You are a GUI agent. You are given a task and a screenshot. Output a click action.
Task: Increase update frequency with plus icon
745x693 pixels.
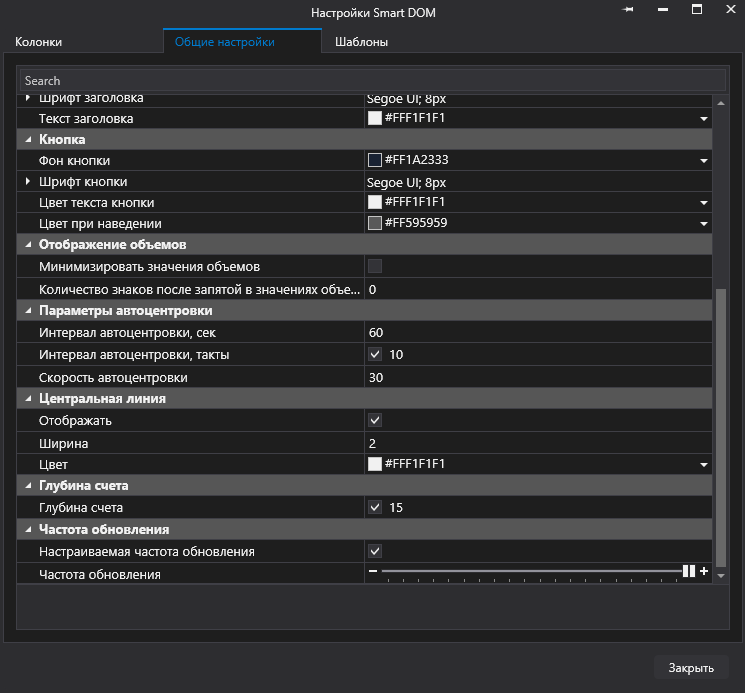click(x=704, y=571)
